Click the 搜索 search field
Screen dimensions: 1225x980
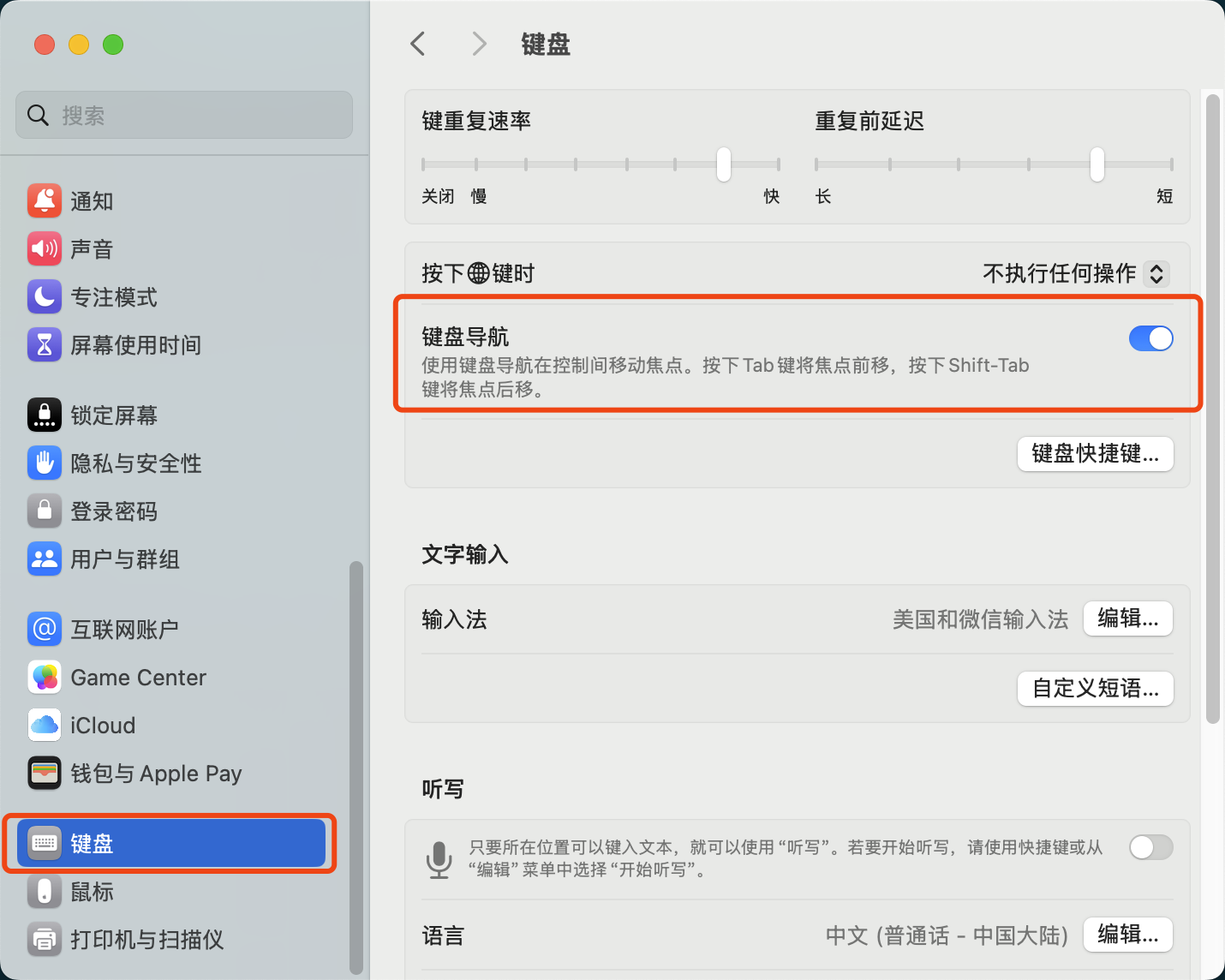coord(184,115)
